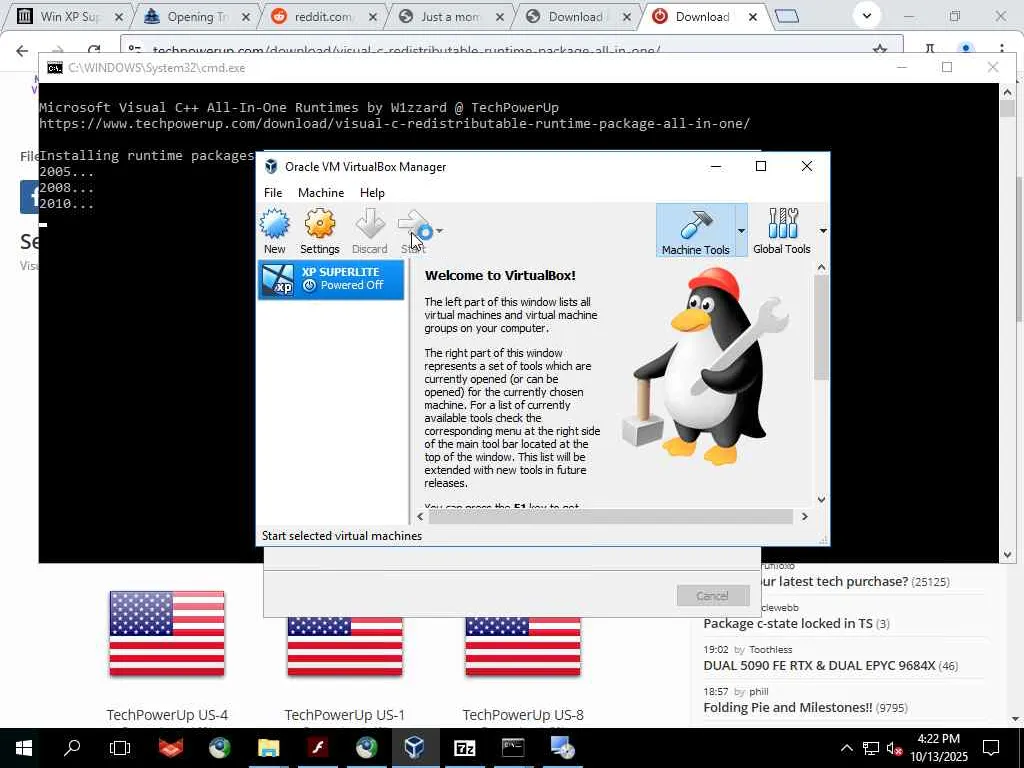The width and height of the screenshot is (1024, 768).
Task: Open the first globe browser icon on taskbar
Action: pos(219,748)
